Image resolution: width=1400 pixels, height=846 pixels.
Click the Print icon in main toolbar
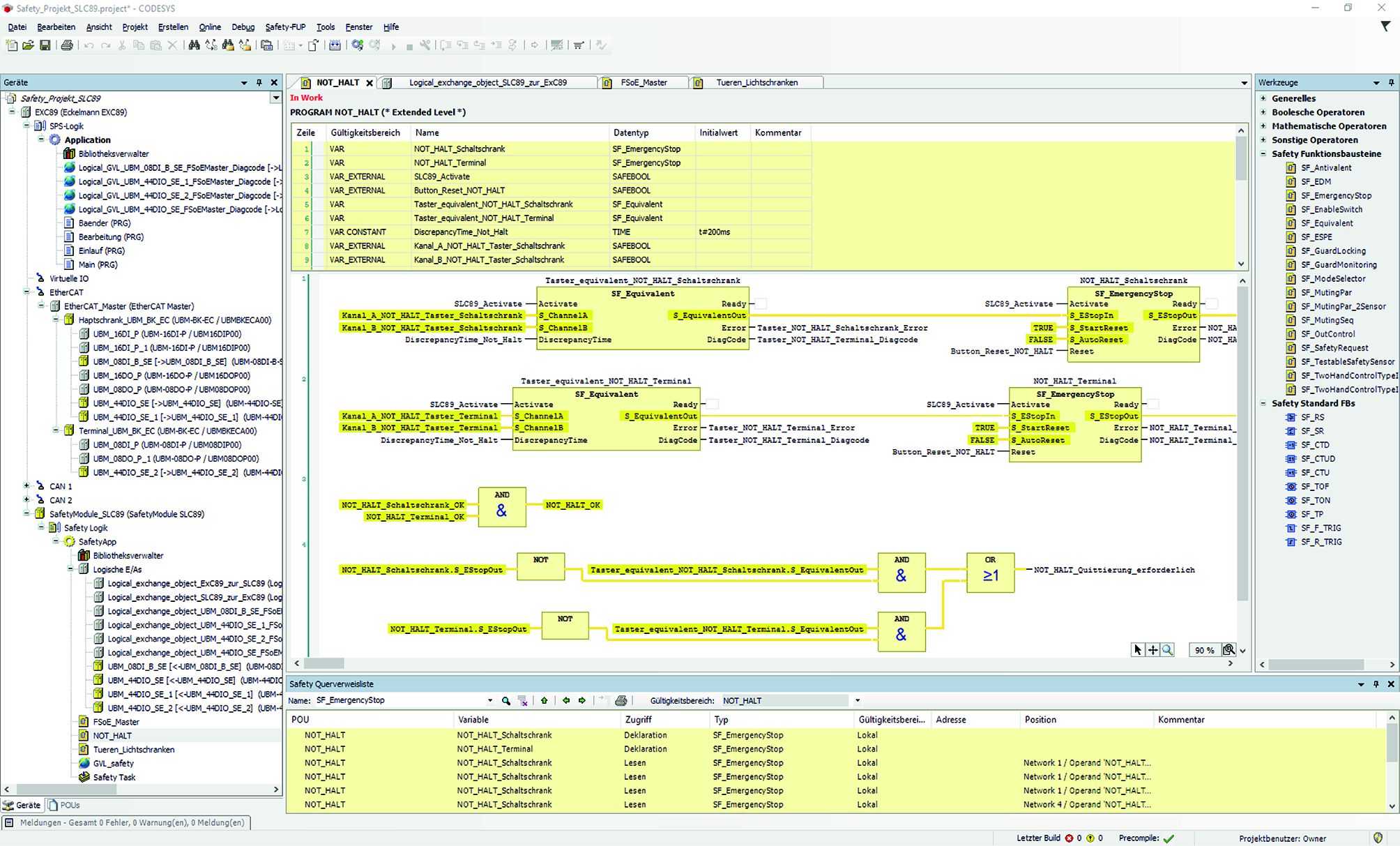tap(67, 45)
